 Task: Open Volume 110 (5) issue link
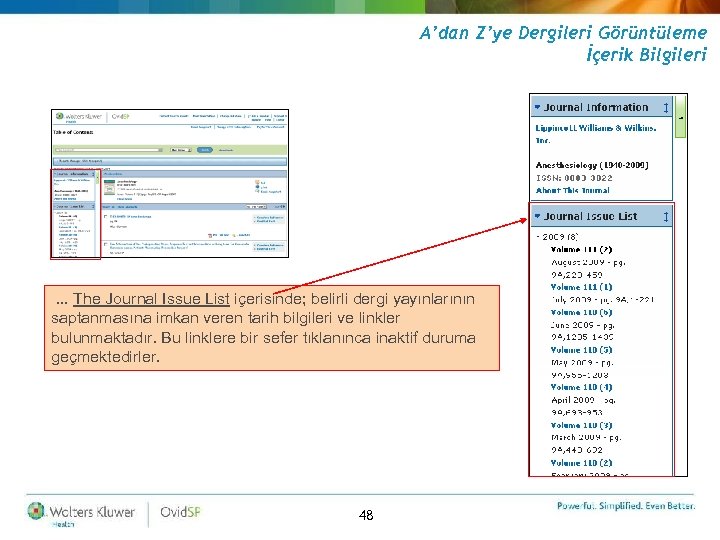pyautogui.click(x=581, y=350)
